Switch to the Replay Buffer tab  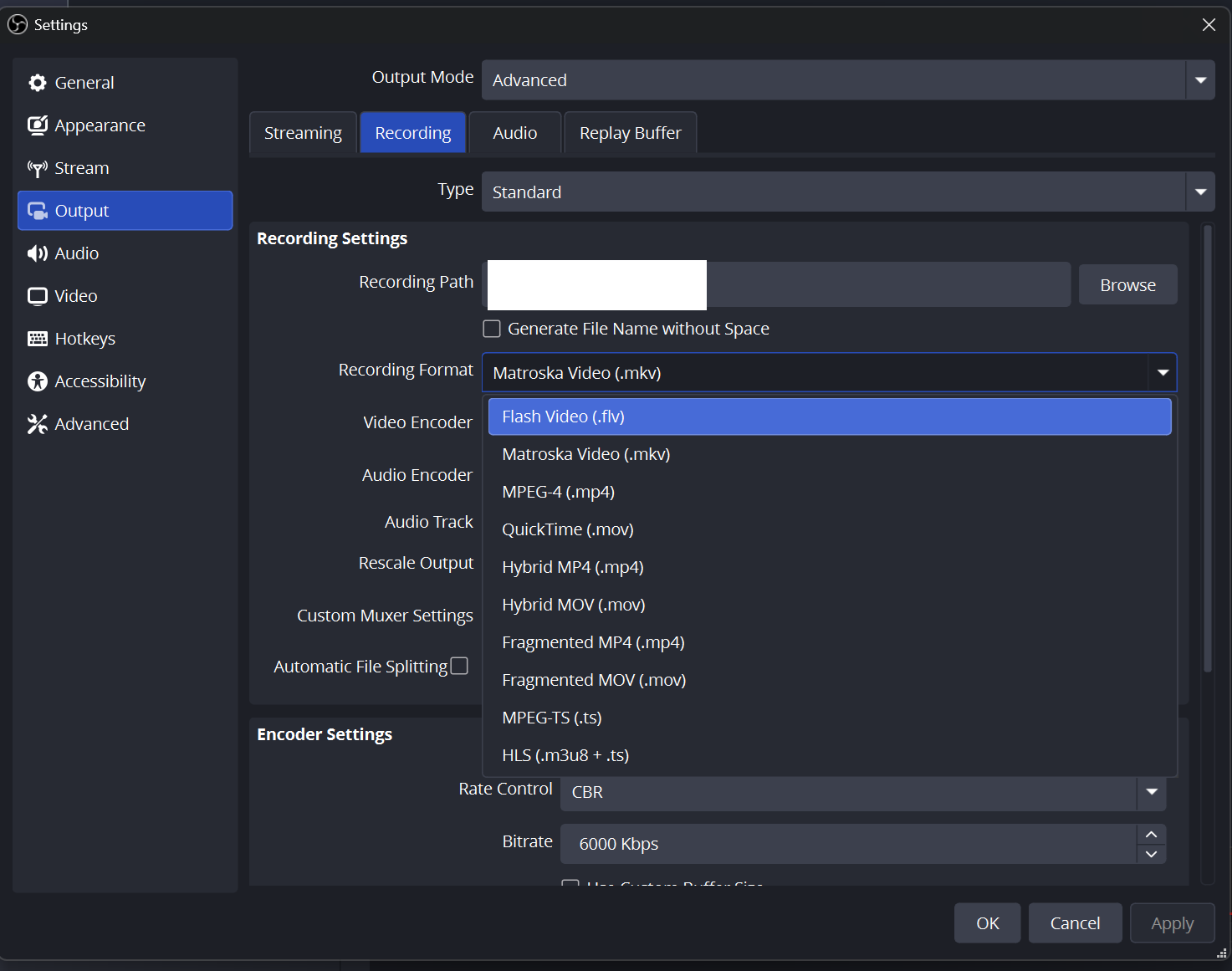click(x=631, y=133)
